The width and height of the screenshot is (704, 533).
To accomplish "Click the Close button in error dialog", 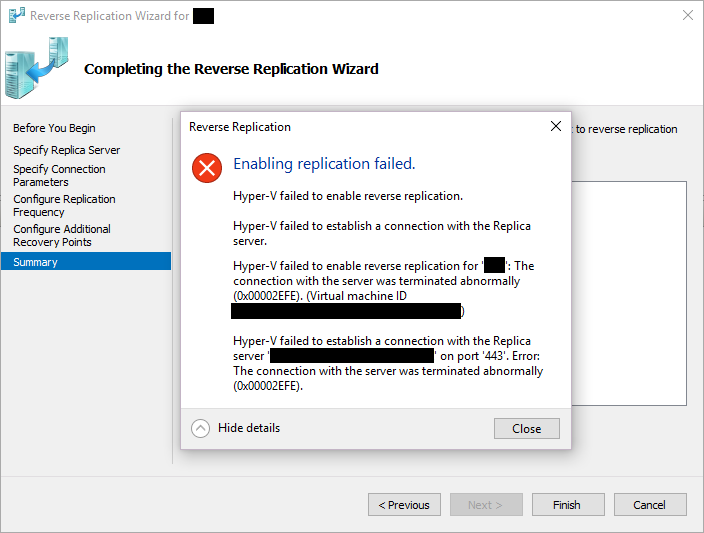I will tap(527, 428).
